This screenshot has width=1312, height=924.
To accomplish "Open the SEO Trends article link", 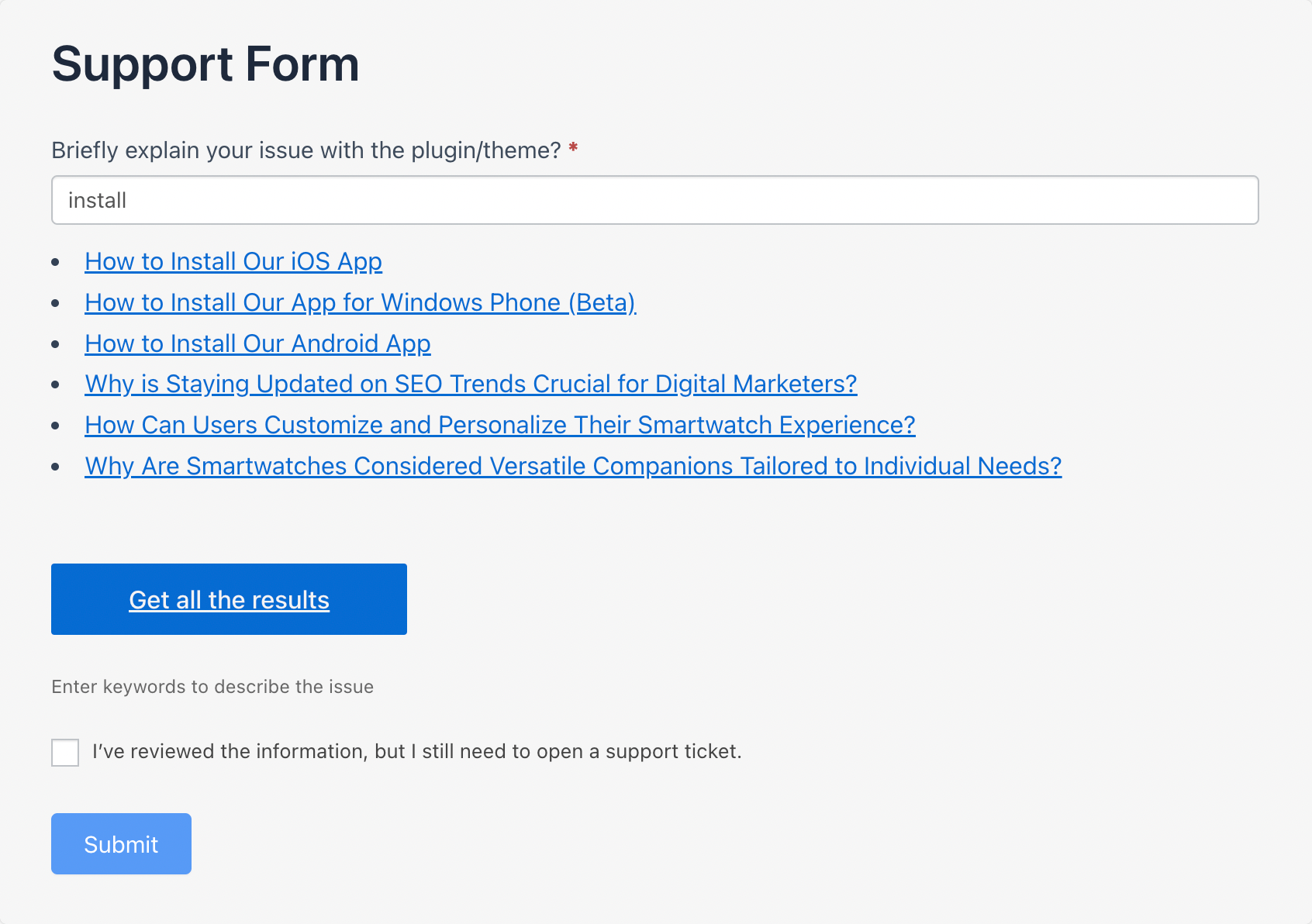I will (470, 384).
